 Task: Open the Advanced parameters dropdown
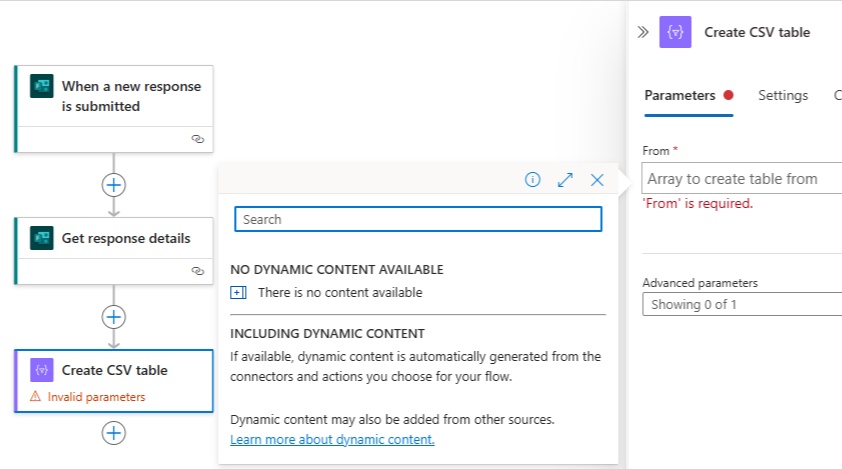[742, 304]
